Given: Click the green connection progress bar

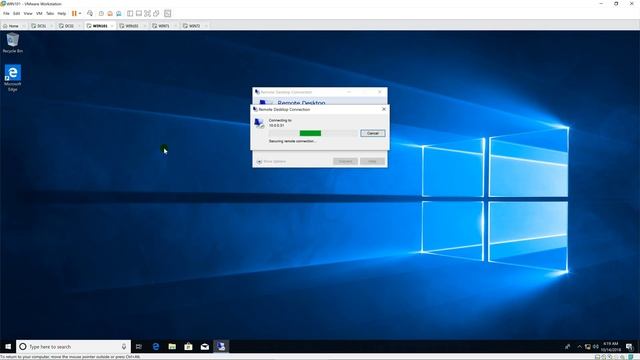Looking at the screenshot, I should coord(310,133).
